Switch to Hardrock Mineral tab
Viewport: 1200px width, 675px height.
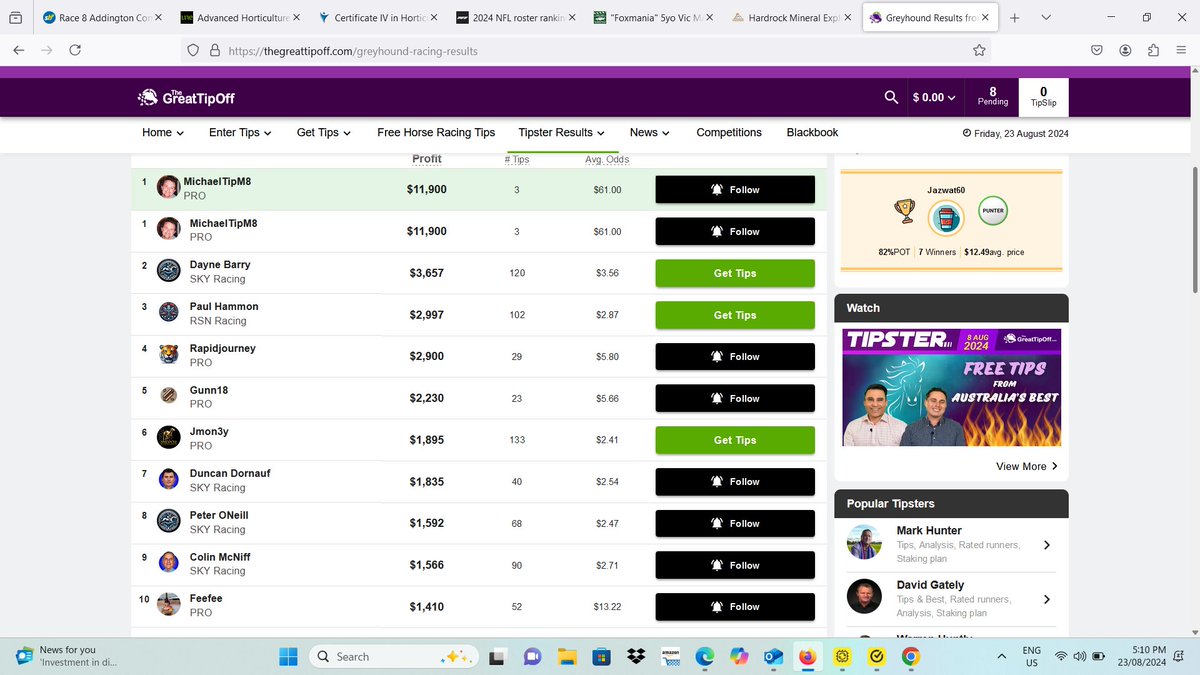click(792, 18)
